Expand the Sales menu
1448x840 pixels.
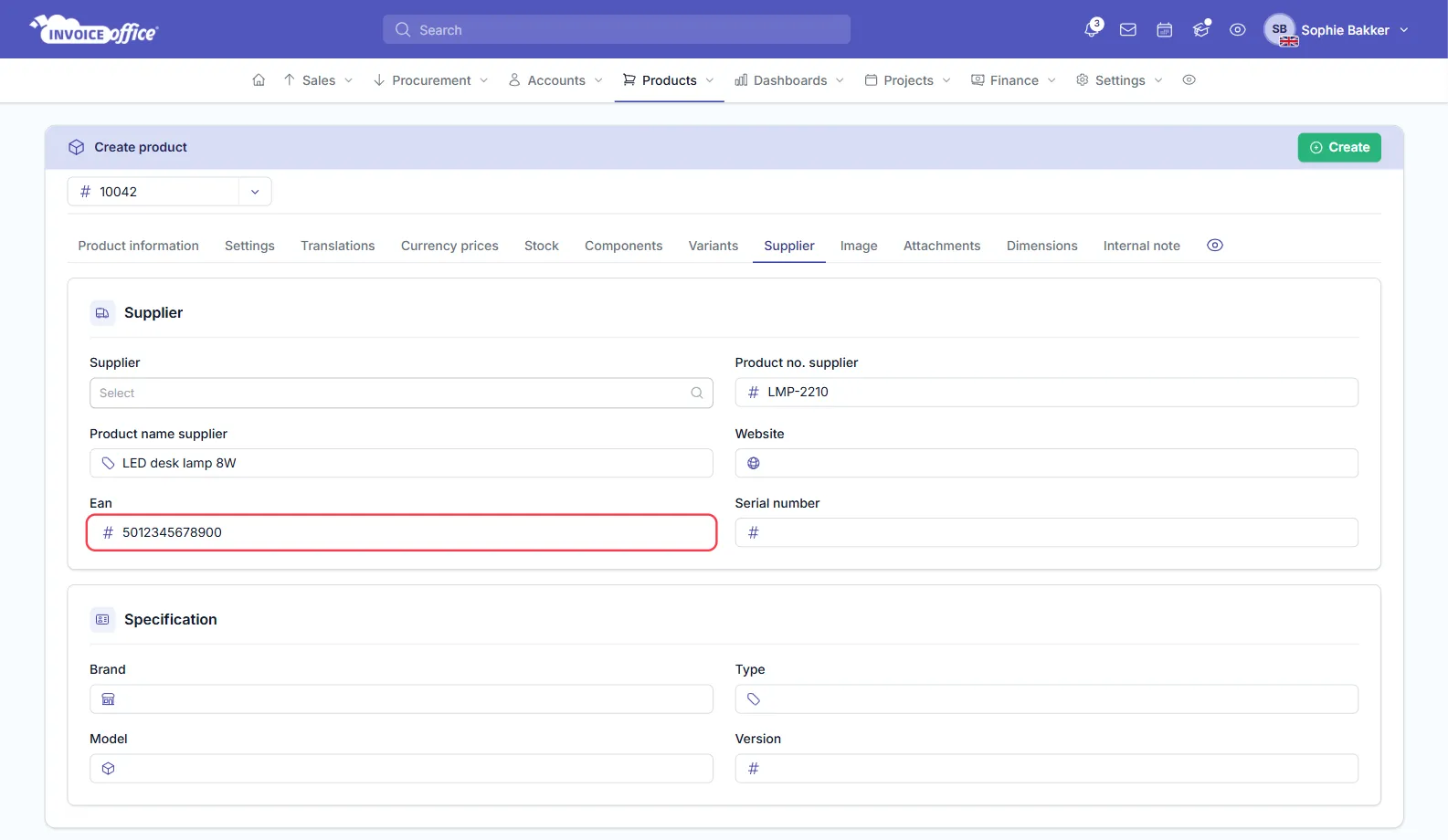[318, 80]
